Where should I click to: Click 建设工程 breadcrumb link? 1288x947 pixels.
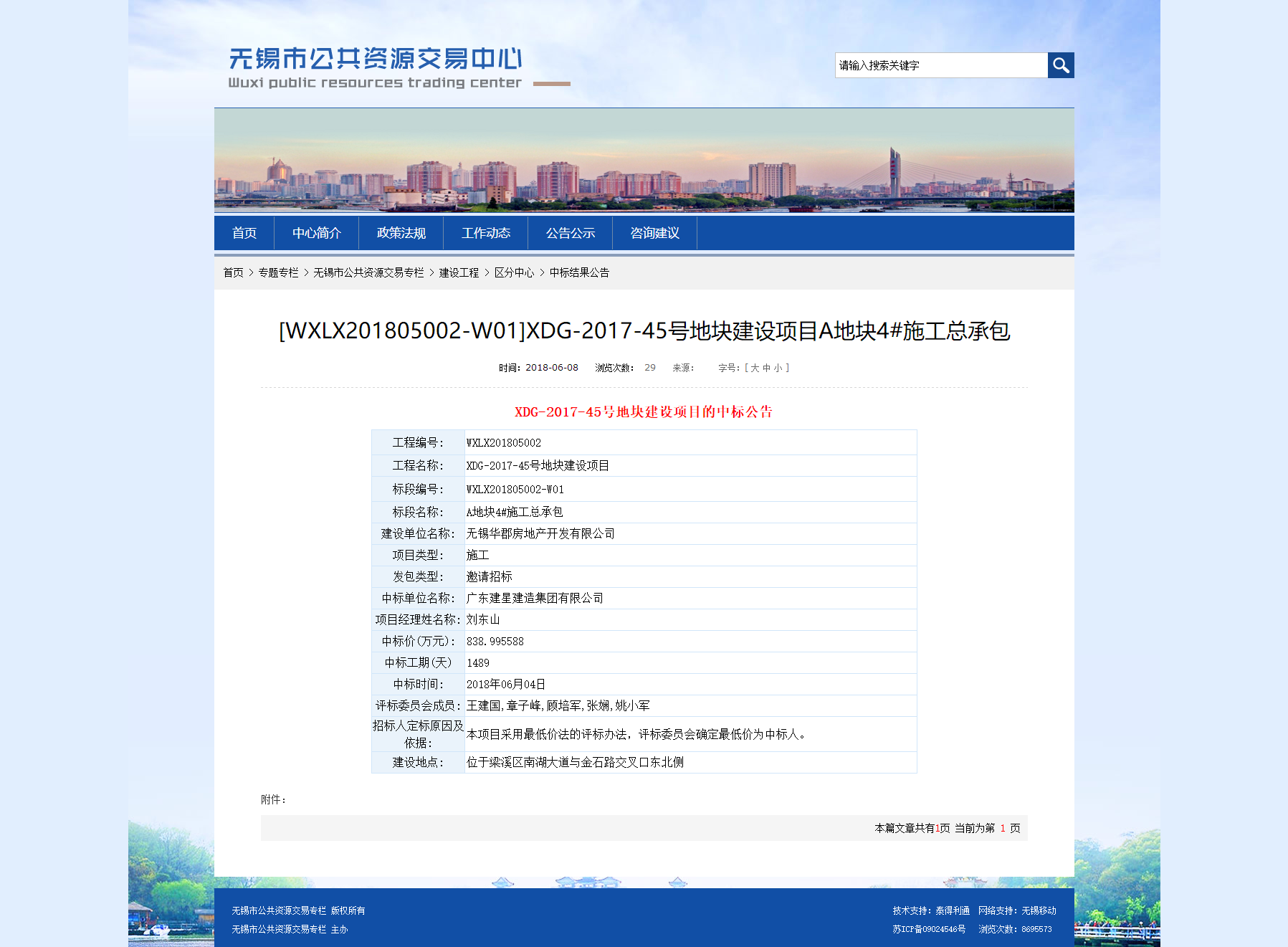pos(459,272)
